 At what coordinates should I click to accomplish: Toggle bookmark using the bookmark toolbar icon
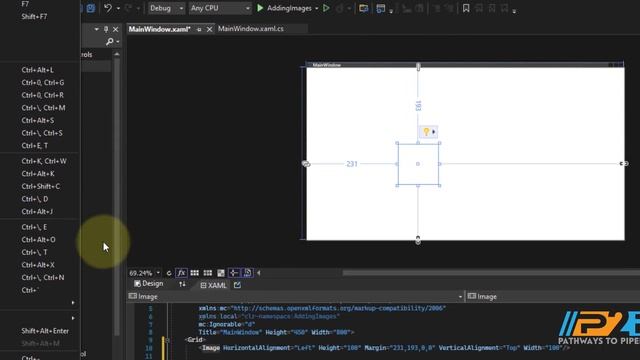coord(466,8)
